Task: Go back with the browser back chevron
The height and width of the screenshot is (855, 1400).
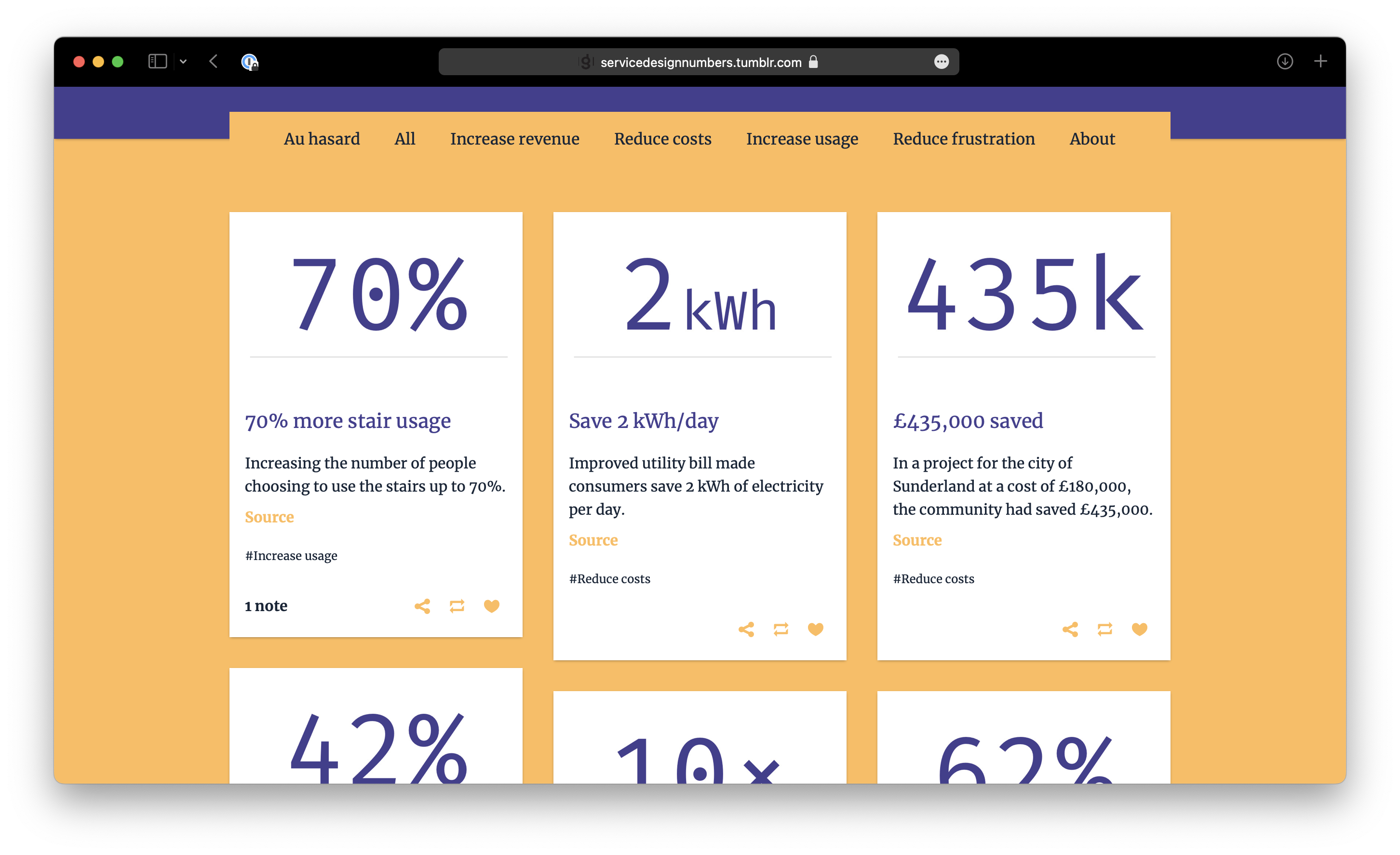Action: tap(214, 61)
